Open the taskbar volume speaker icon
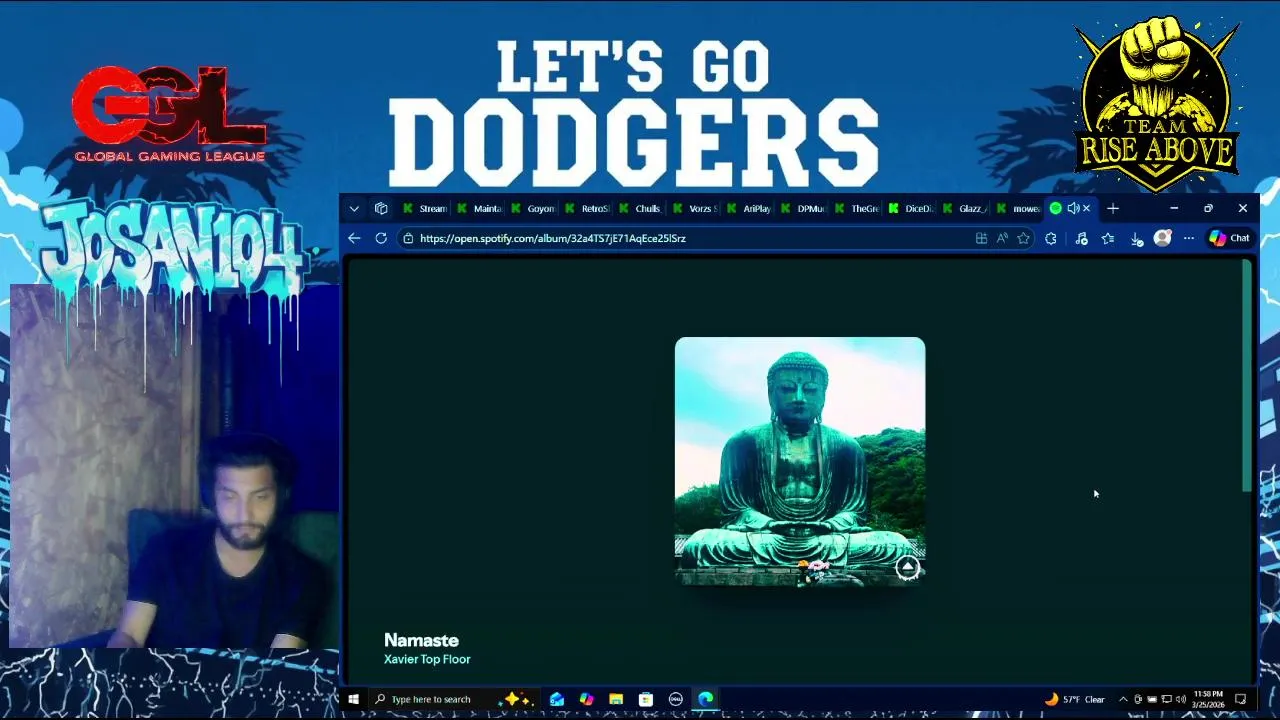 [x=1180, y=699]
